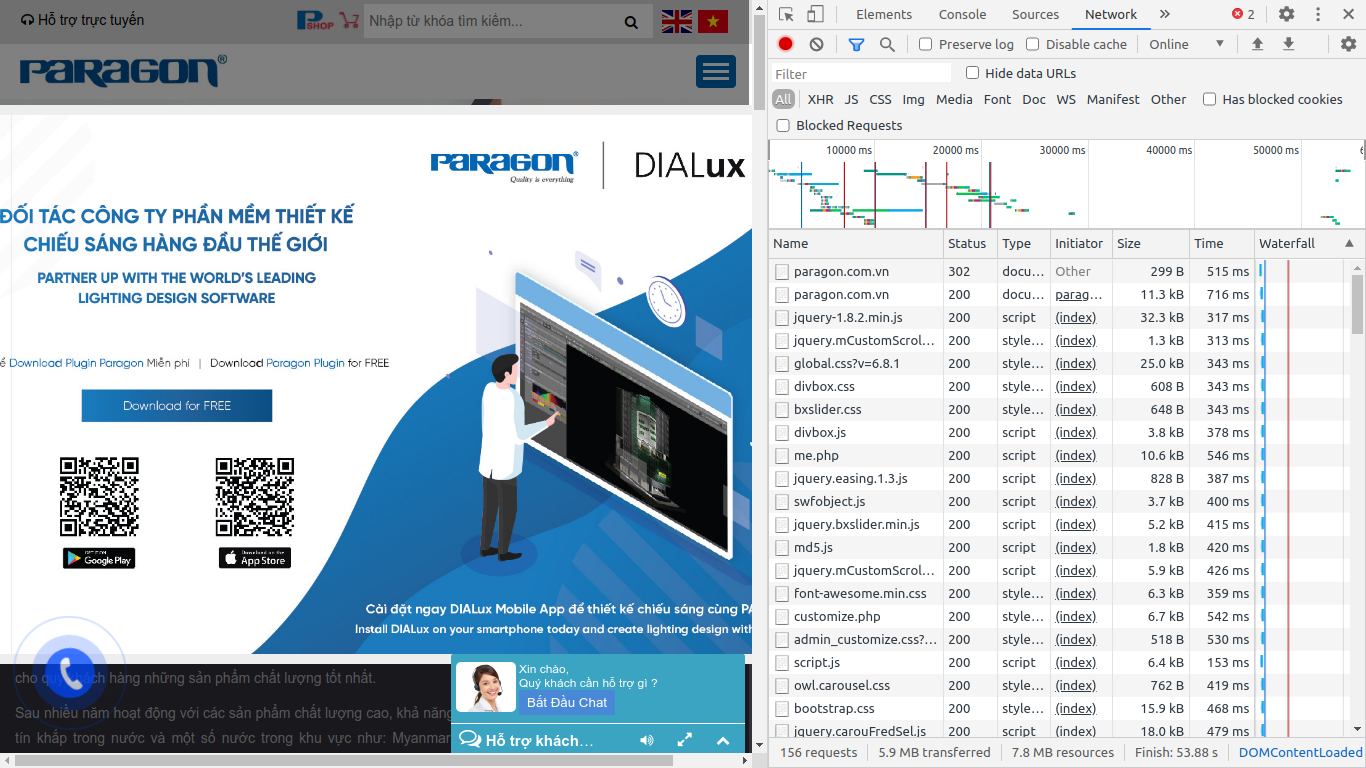The width and height of the screenshot is (1366, 768).
Task: Switch to Vietnamese with Vietnam flag
Action: [x=713, y=21]
